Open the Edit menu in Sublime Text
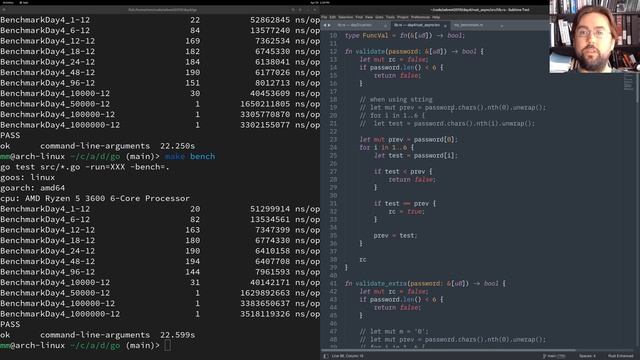Viewport: 640px width, 360px height. (x=333, y=17)
